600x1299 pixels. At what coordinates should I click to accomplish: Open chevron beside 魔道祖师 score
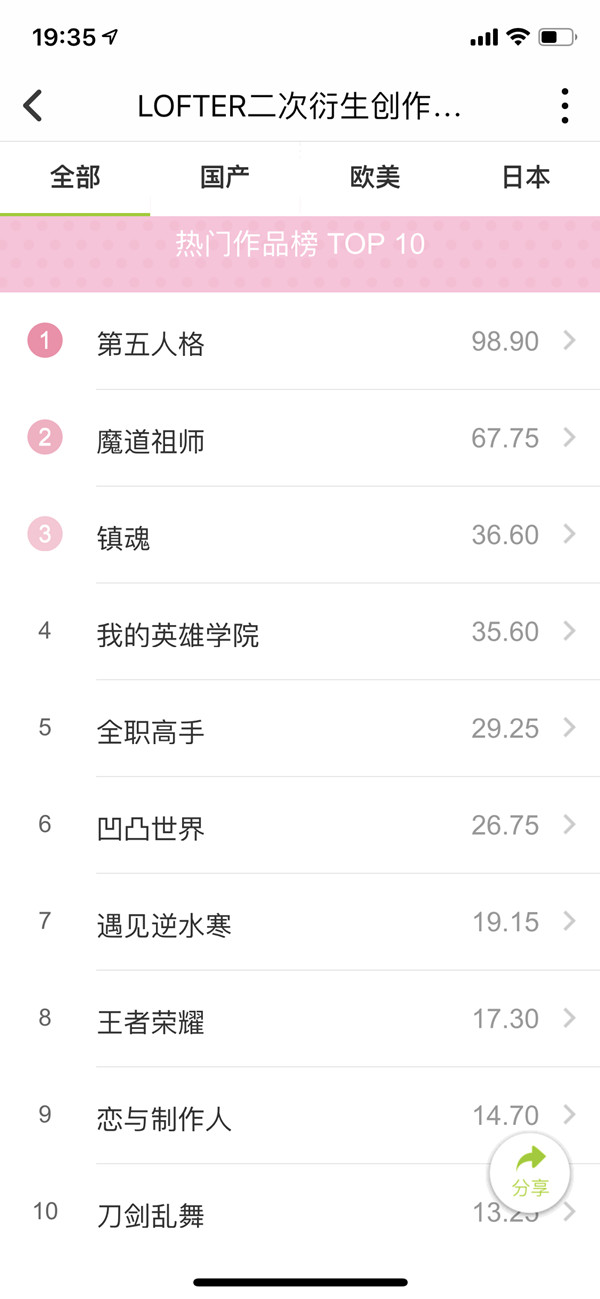(570, 438)
